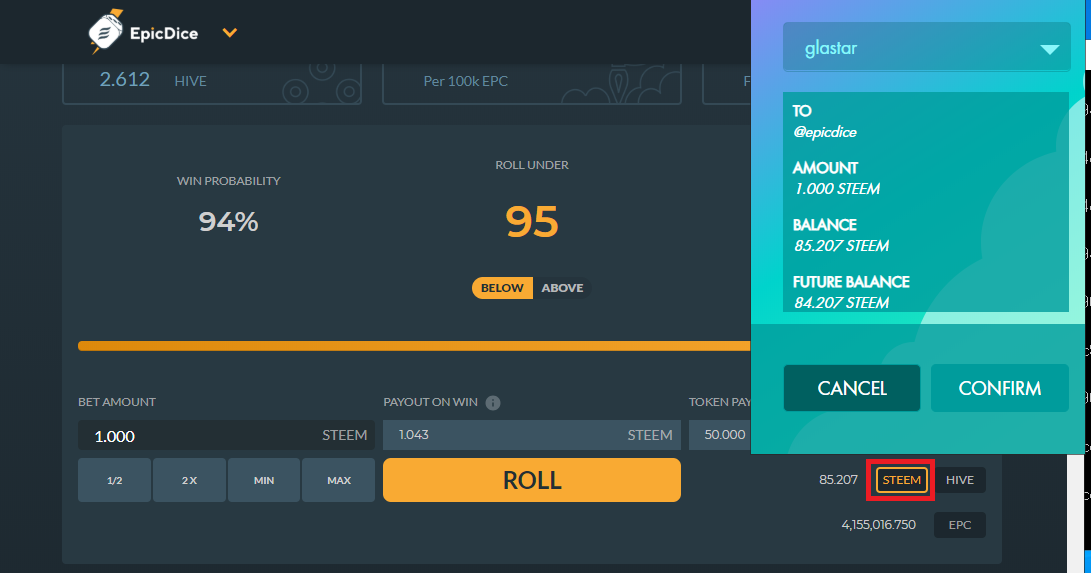
Task: Set the bet to MIN
Action: pyautogui.click(x=264, y=480)
